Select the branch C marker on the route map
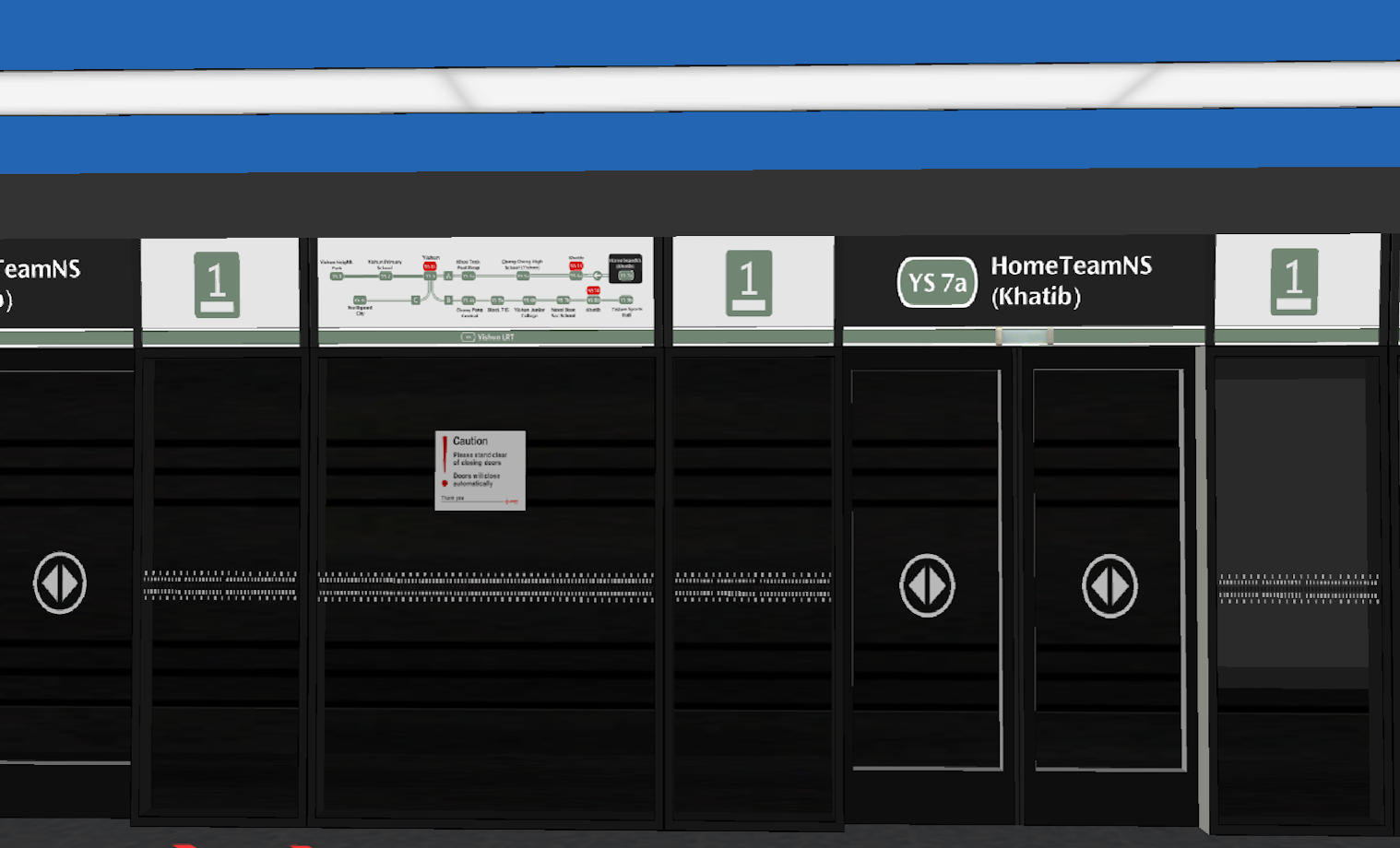Viewport: 1400px width, 848px height. pos(415,300)
